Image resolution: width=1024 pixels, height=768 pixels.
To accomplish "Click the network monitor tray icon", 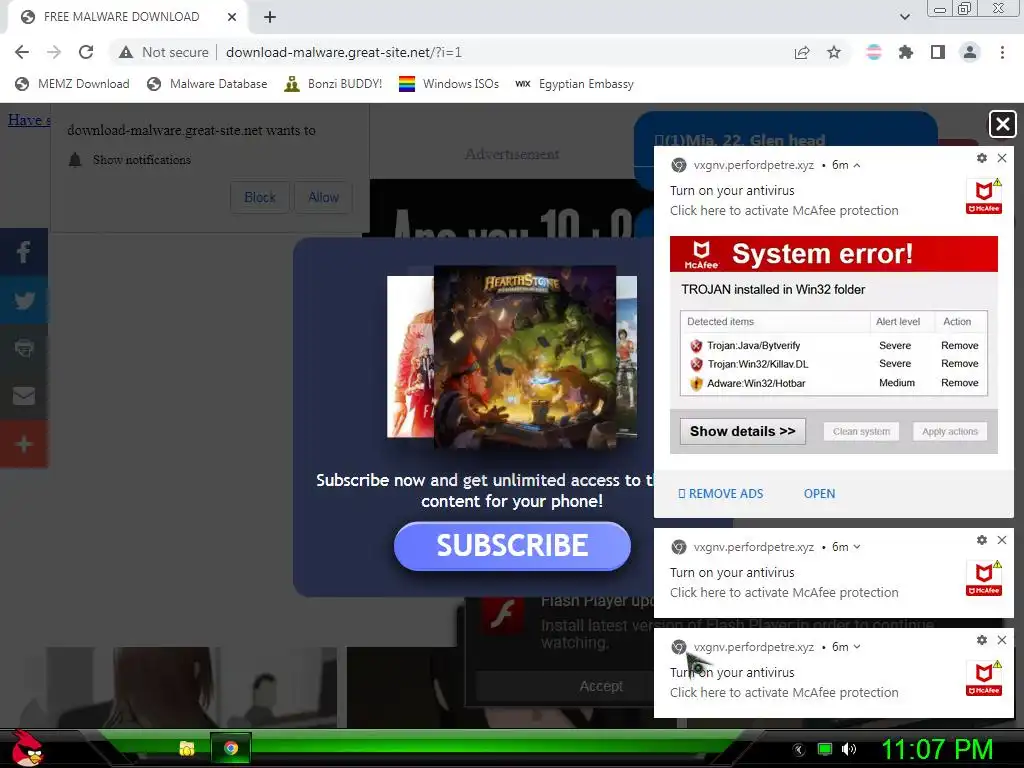I will pyautogui.click(x=825, y=749).
